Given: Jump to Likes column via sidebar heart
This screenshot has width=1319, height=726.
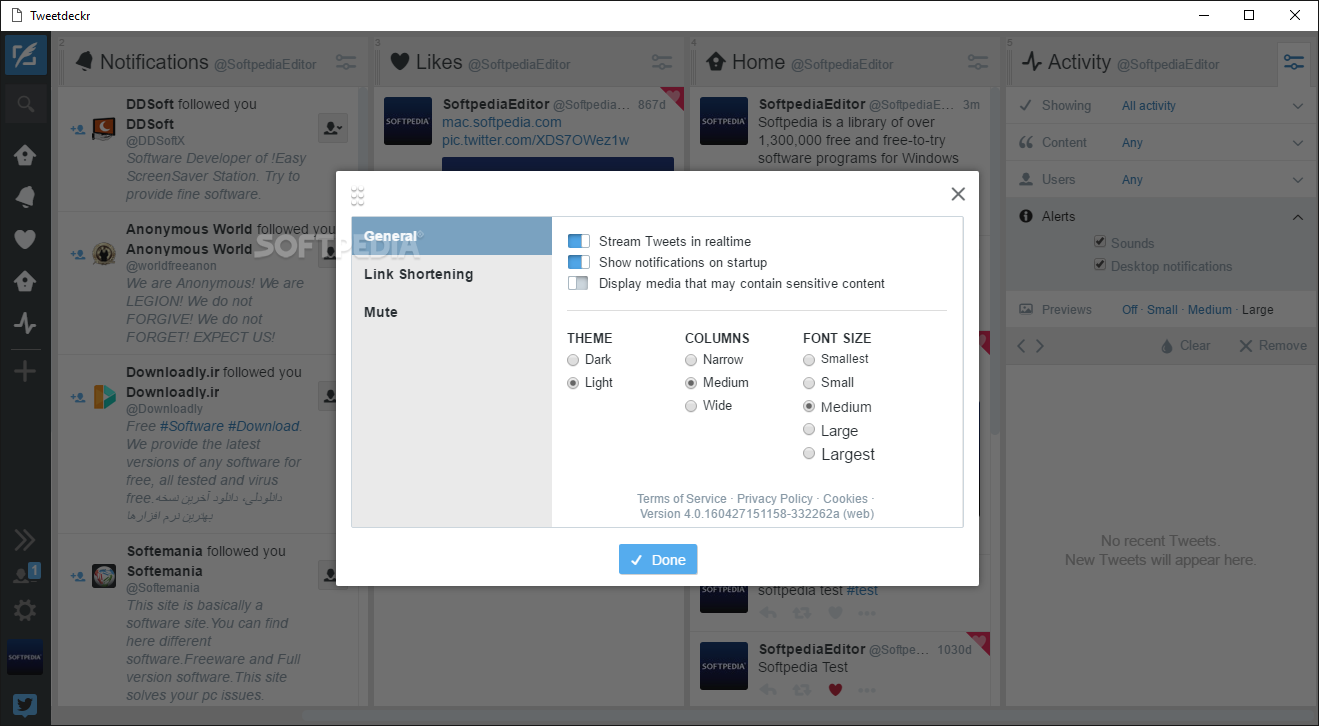Looking at the screenshot, I should click(x=25, y=239).
